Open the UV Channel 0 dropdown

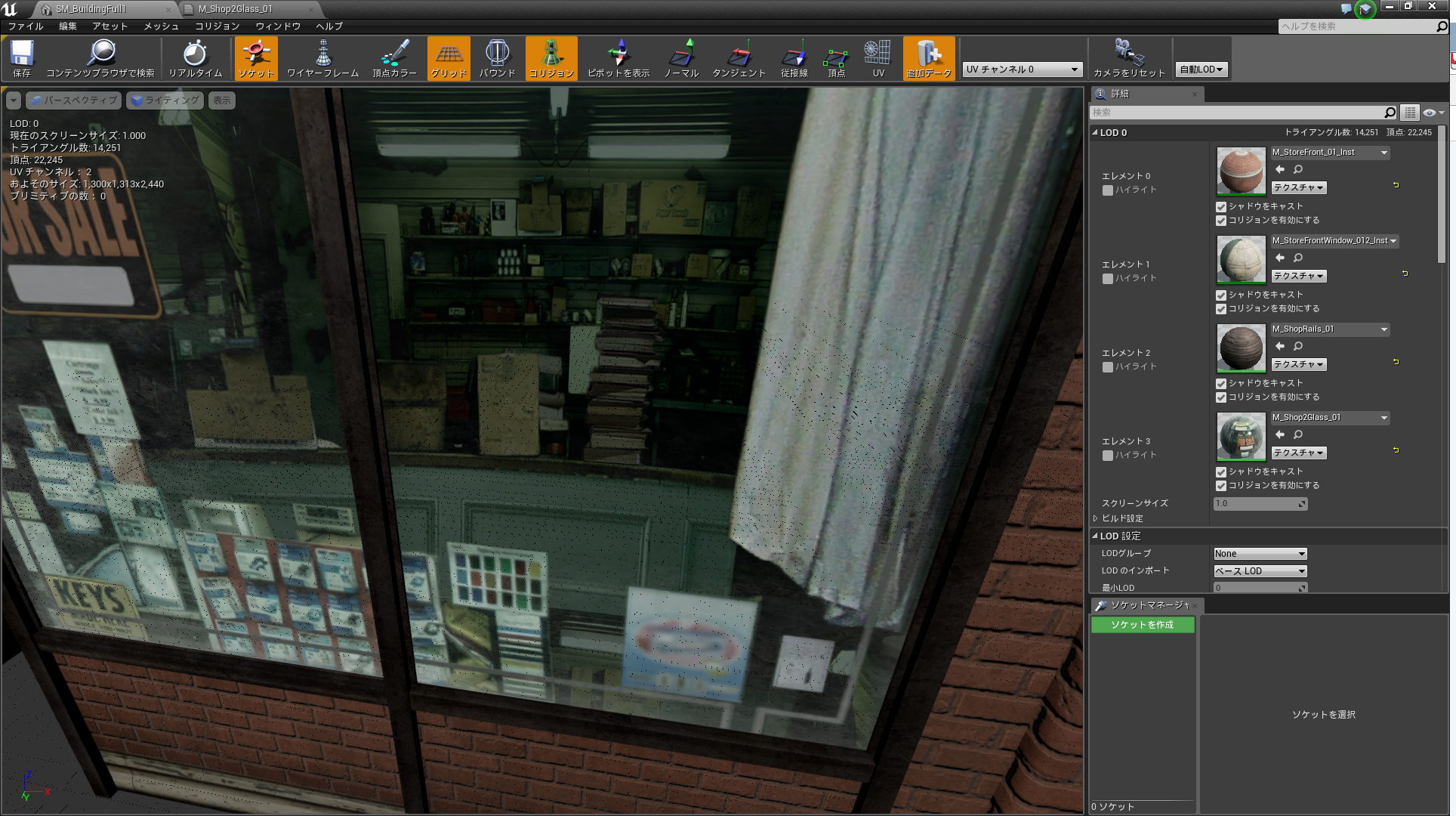[x=1023, y=70]
